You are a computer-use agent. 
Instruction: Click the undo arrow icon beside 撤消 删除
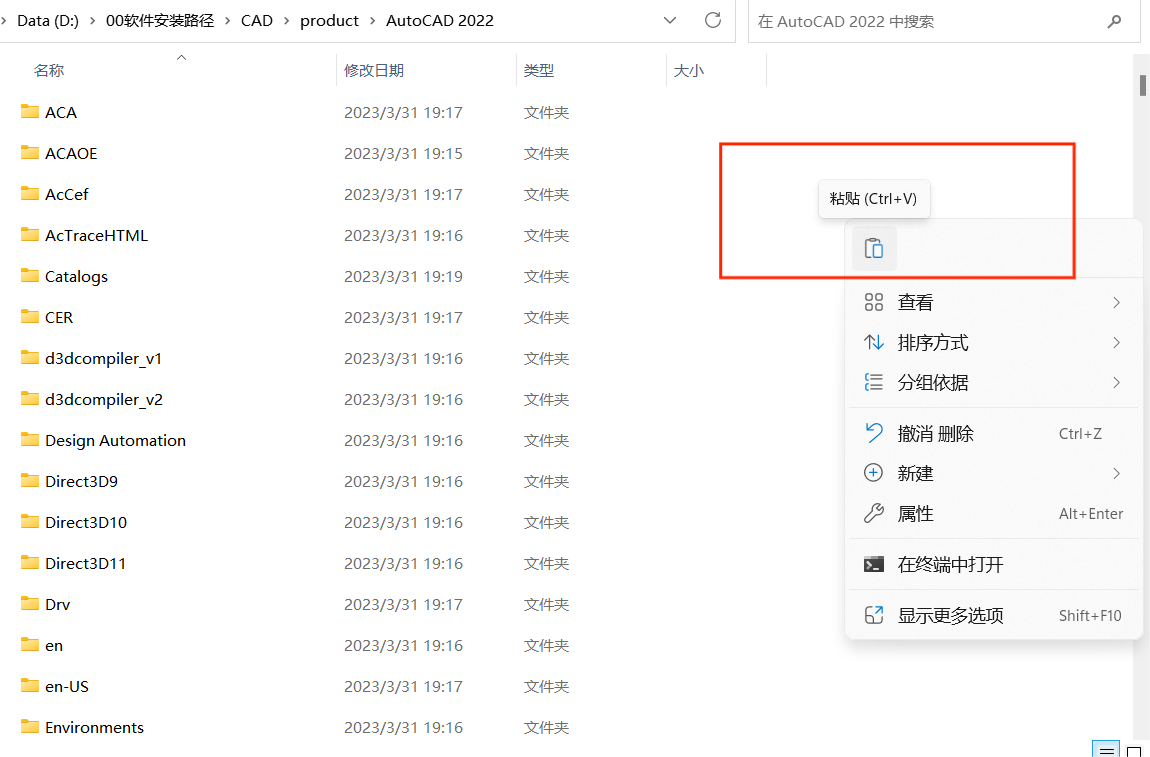[x=874, y=432]
